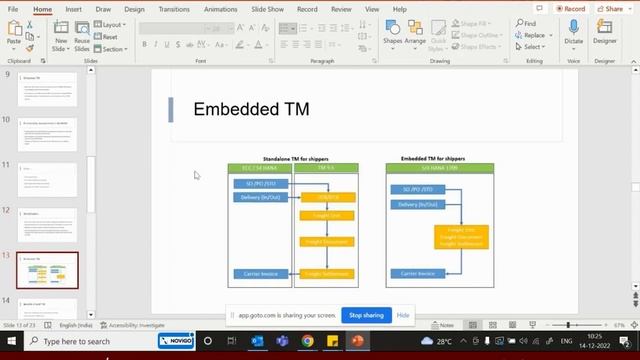This screenshot has width=640, height=360.
Task: Switch to the Slide Show tab
Action: pos(267,9)
